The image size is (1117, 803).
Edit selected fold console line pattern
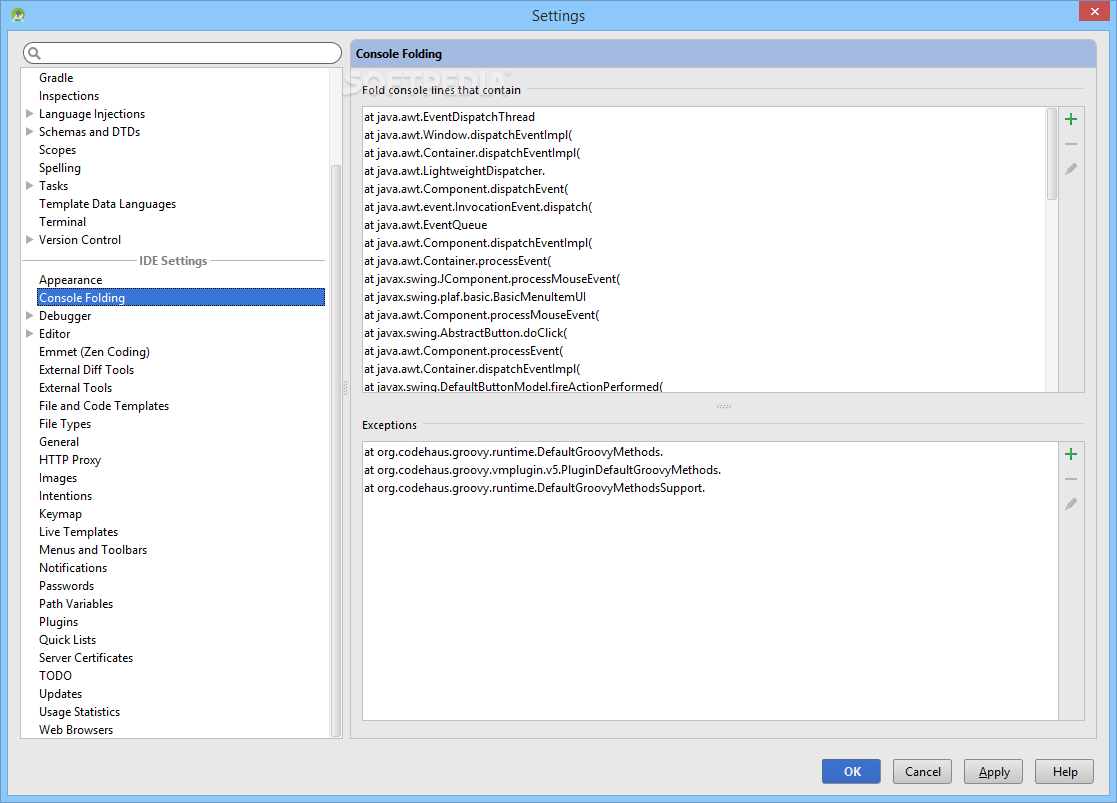tap(1071, 169)
